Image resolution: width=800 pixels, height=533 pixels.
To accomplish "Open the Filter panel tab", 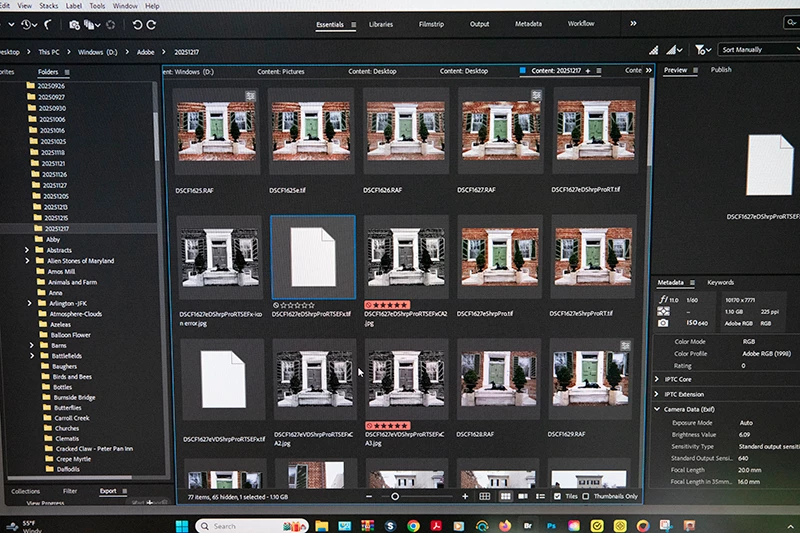I will (x=70, y=491).
